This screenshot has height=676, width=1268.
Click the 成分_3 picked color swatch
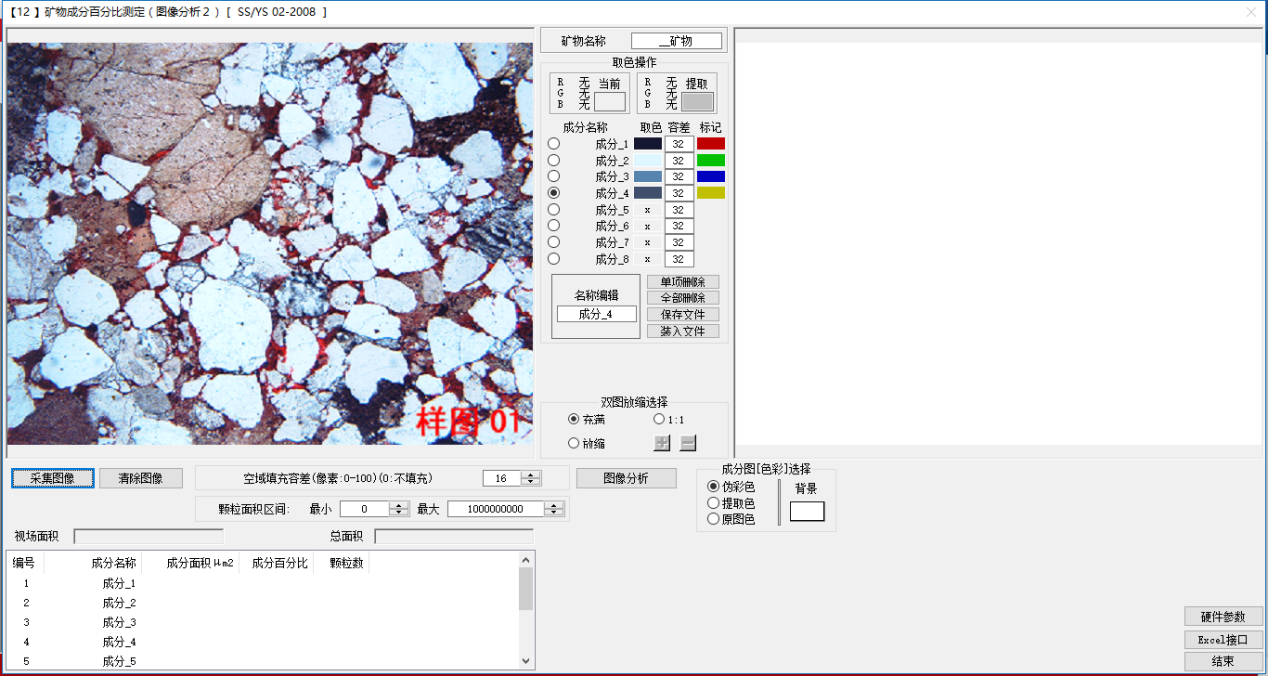coord(647,177)
